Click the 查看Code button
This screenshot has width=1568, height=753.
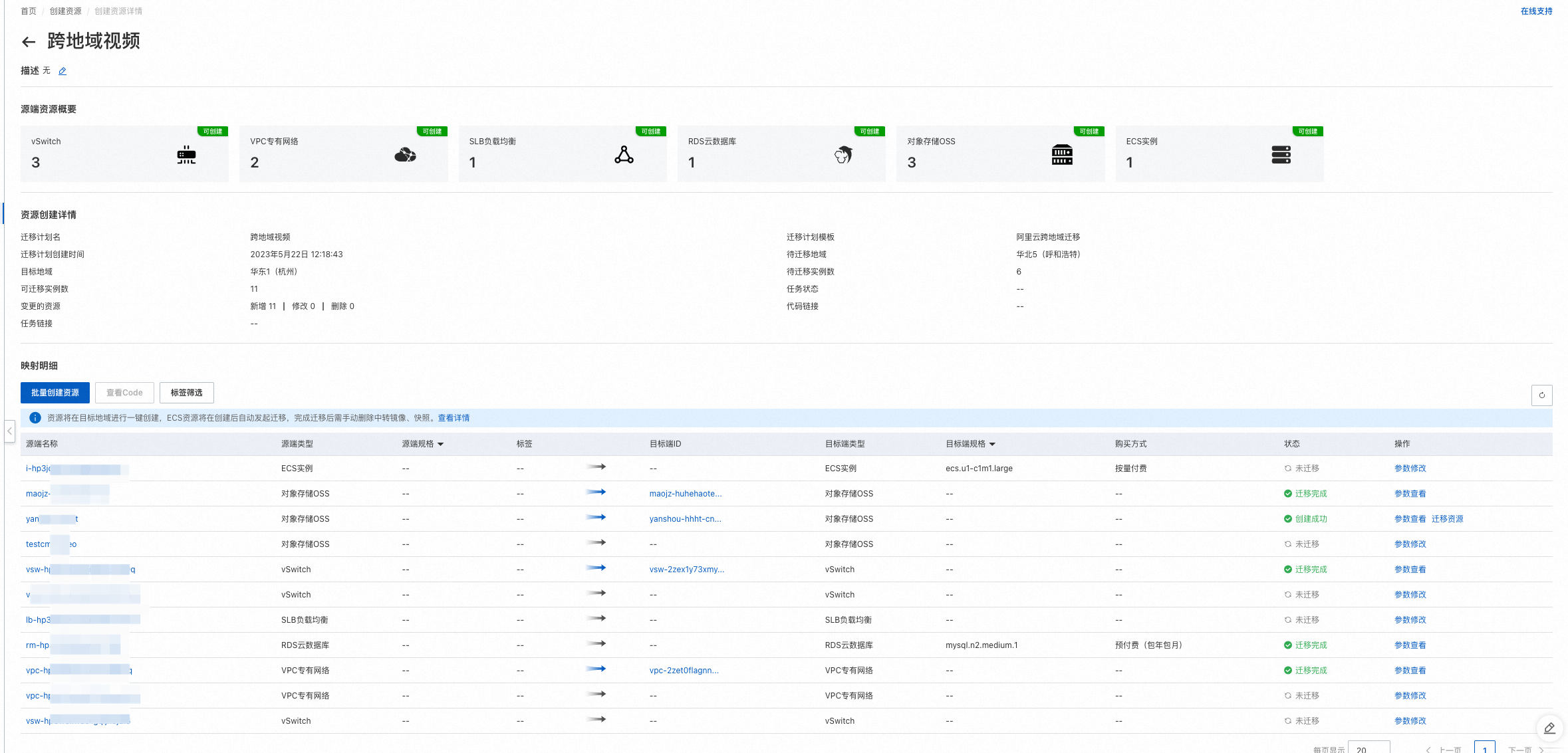[124, 393]
